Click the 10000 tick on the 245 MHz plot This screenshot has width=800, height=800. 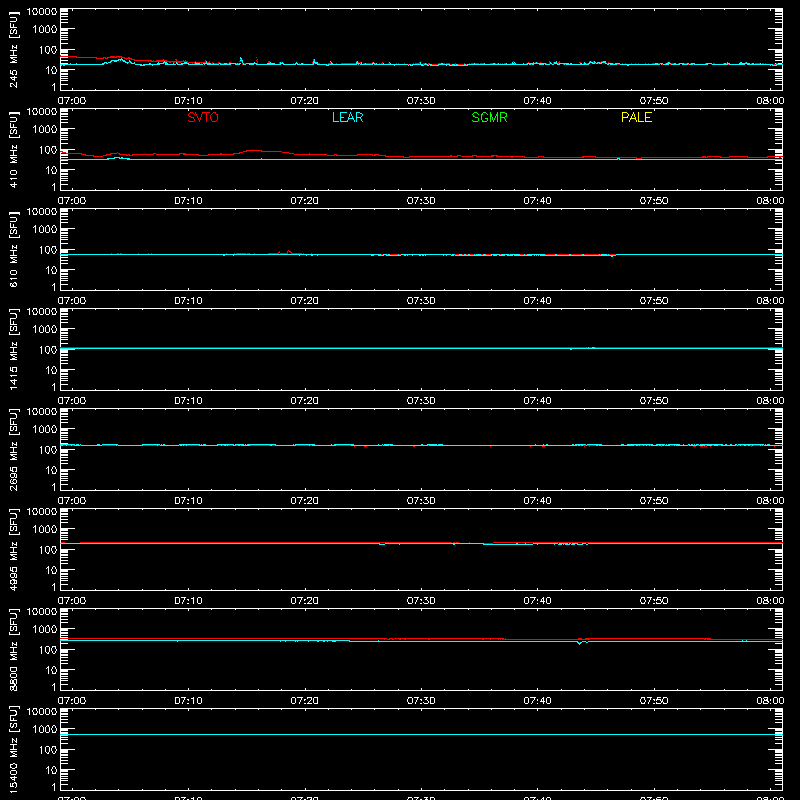pyautogui.click(x=42, y=12)
